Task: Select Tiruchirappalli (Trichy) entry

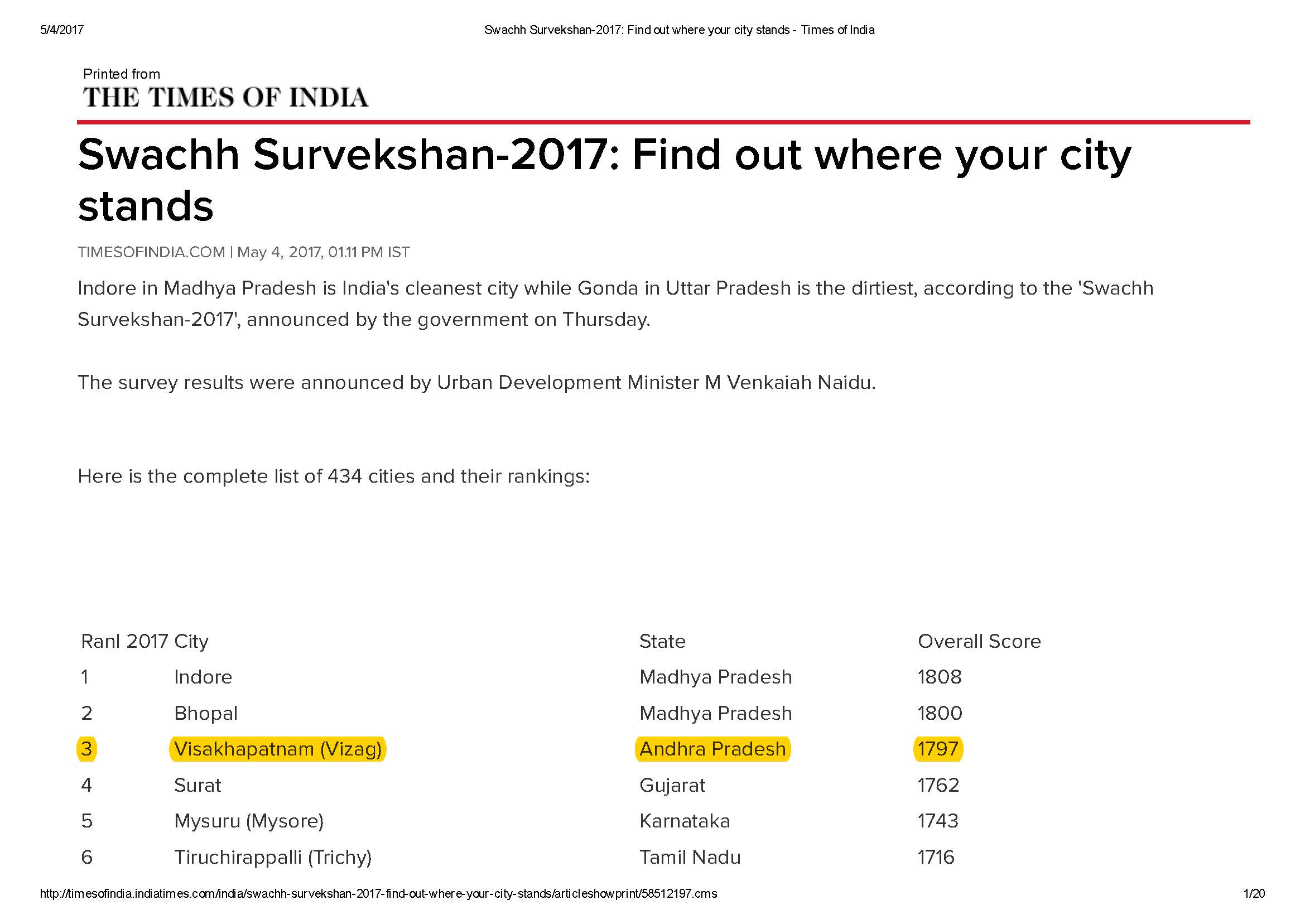Action: 272,857
